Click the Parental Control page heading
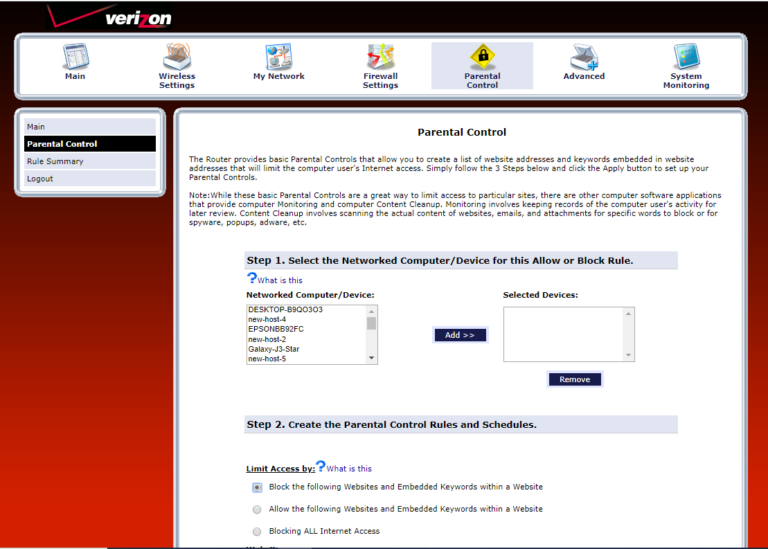768x549 pixels. (x=462, y=132)
